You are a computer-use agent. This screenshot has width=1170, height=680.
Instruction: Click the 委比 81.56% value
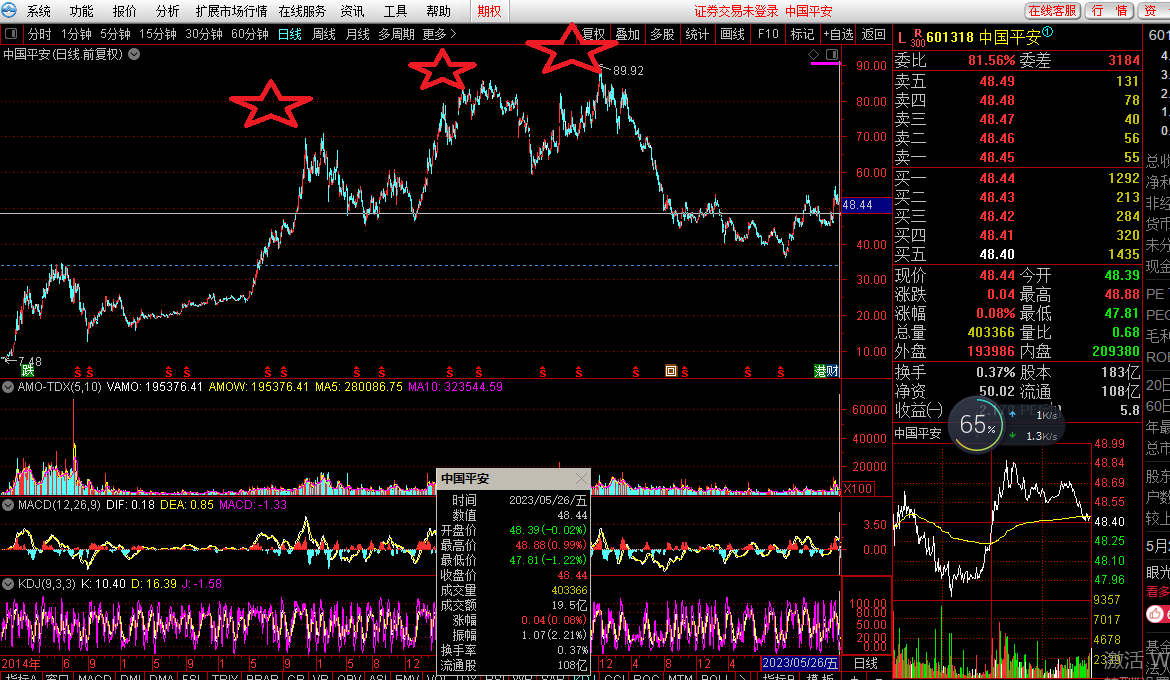pyautogui.click(x=992, y=60)
